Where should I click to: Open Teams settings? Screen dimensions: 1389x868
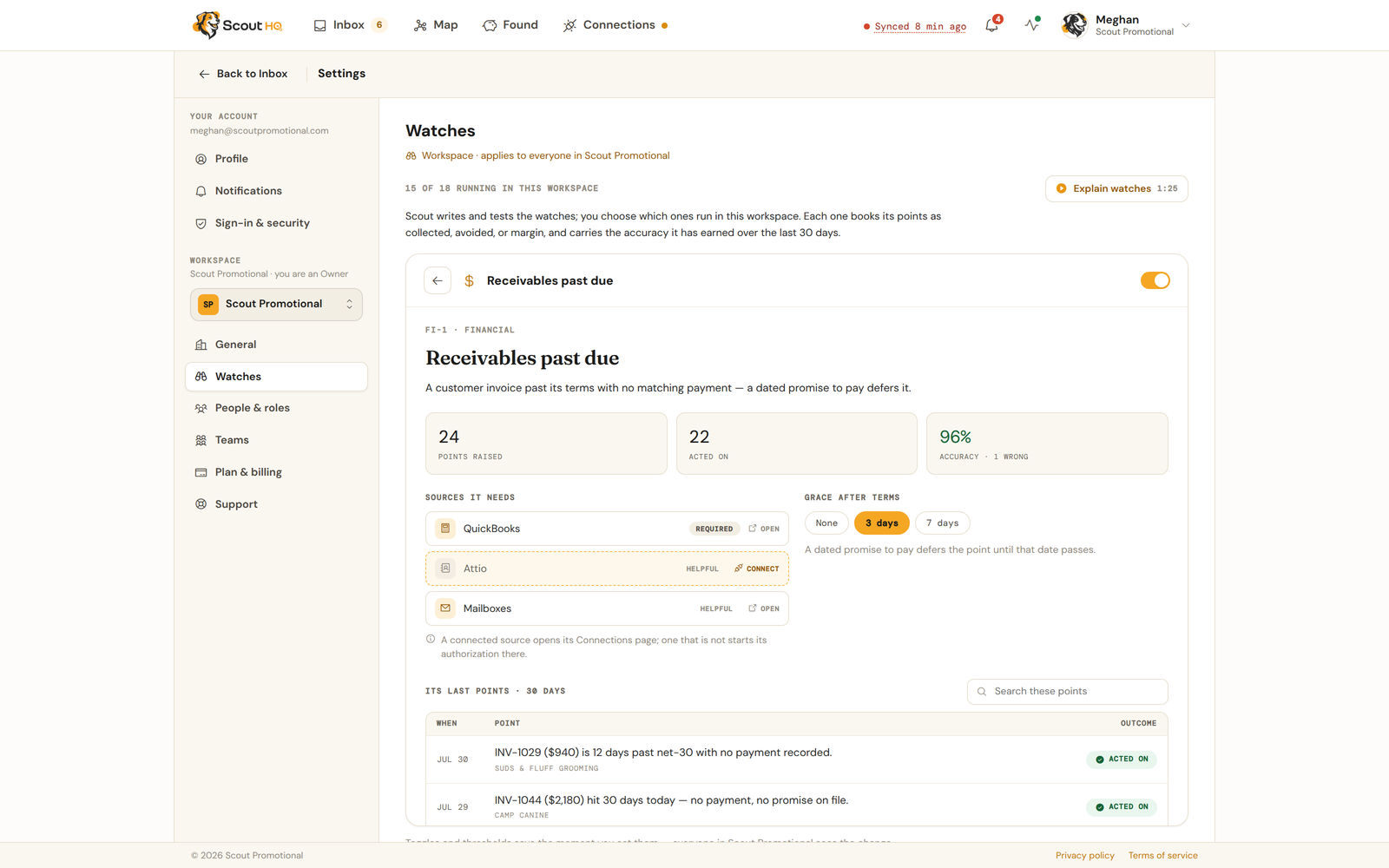click(x=276, y=440)
